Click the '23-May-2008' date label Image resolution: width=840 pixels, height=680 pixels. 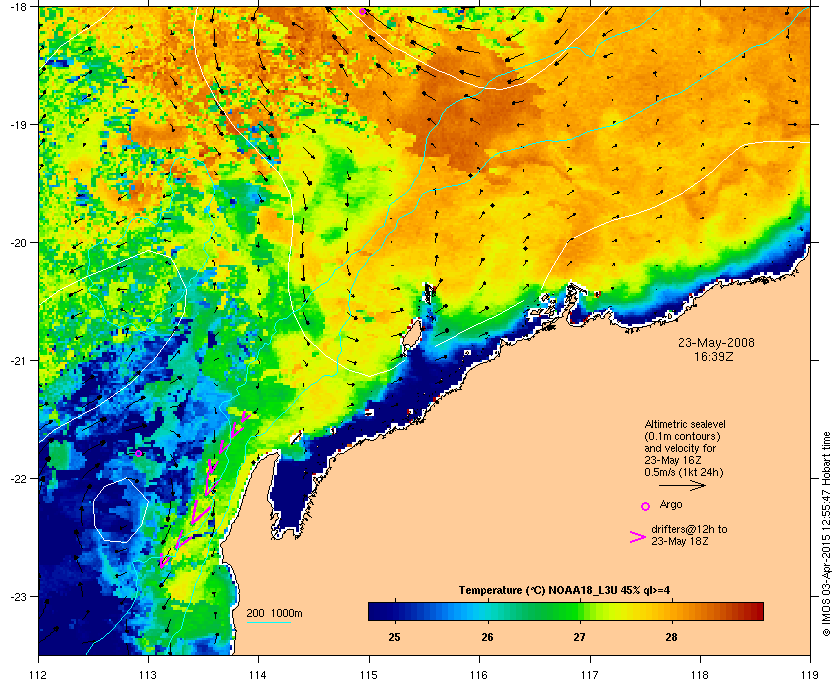pos(716,343)
